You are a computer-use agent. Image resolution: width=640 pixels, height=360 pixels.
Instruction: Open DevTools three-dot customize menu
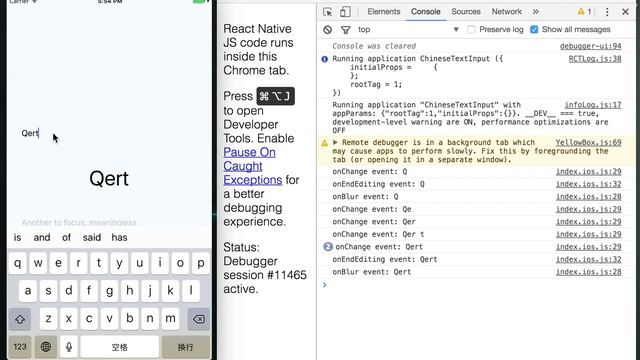tap(607, 12)
